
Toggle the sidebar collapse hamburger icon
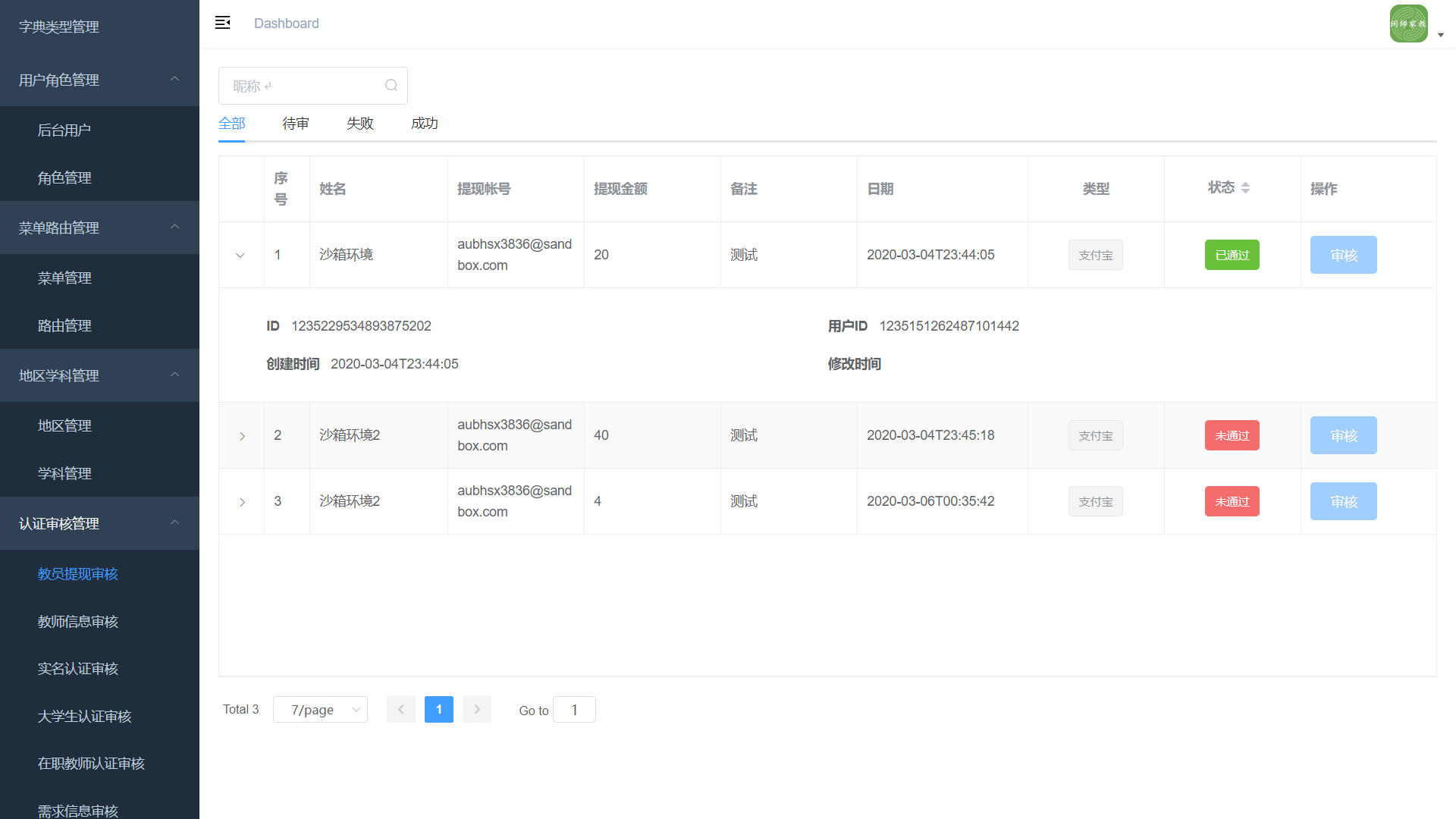(x=222, y=23)
